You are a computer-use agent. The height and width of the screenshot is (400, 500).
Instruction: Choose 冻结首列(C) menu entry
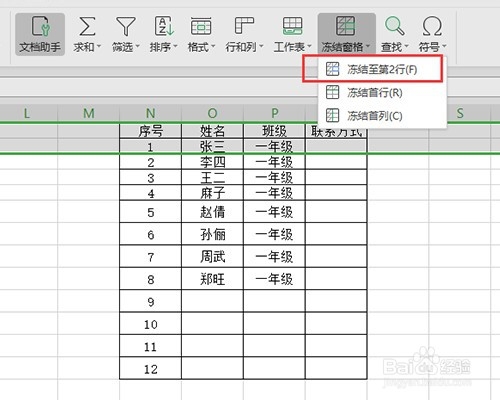point(382,116)
